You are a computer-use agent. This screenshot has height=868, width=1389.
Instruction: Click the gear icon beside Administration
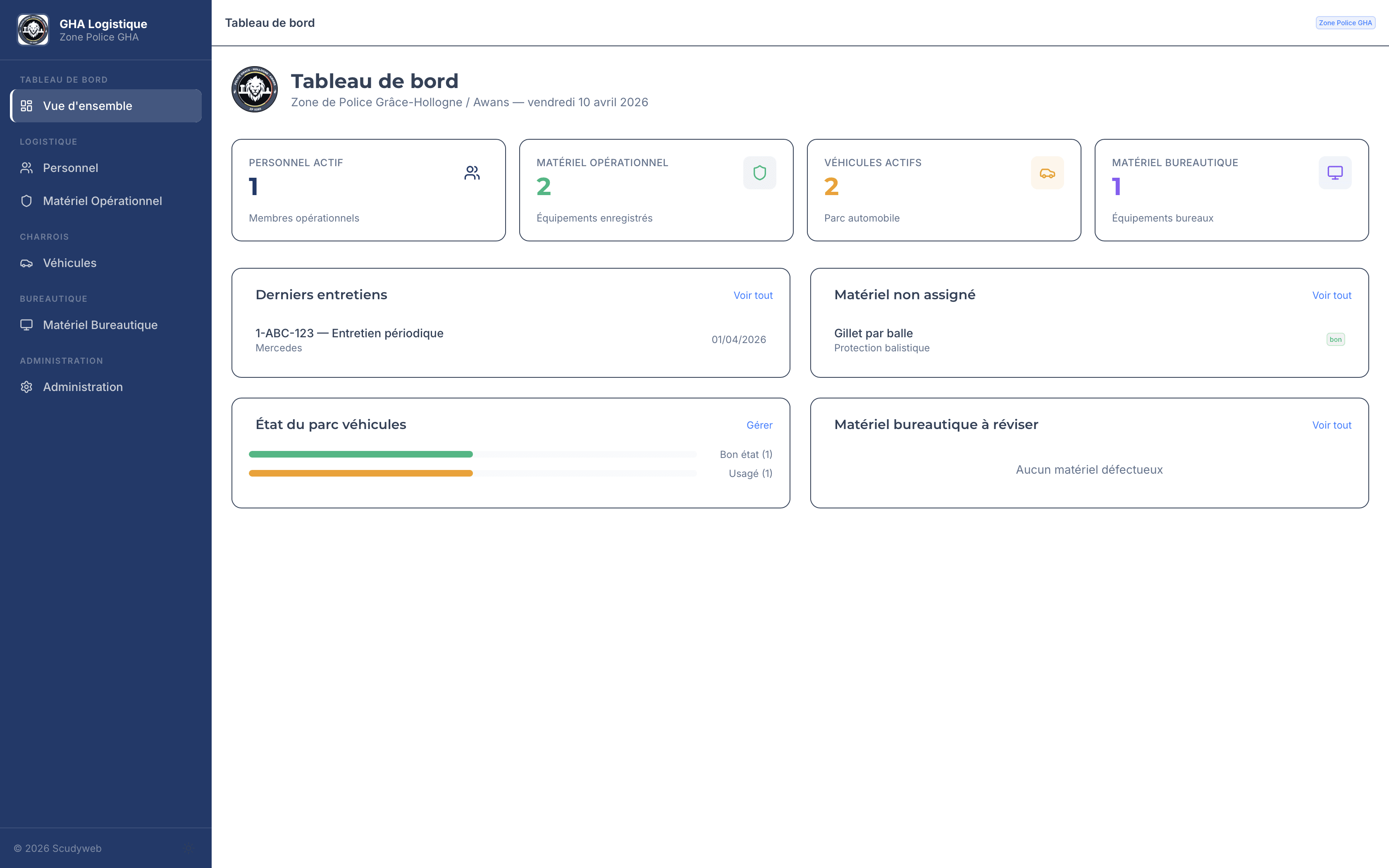click(26, 387)
